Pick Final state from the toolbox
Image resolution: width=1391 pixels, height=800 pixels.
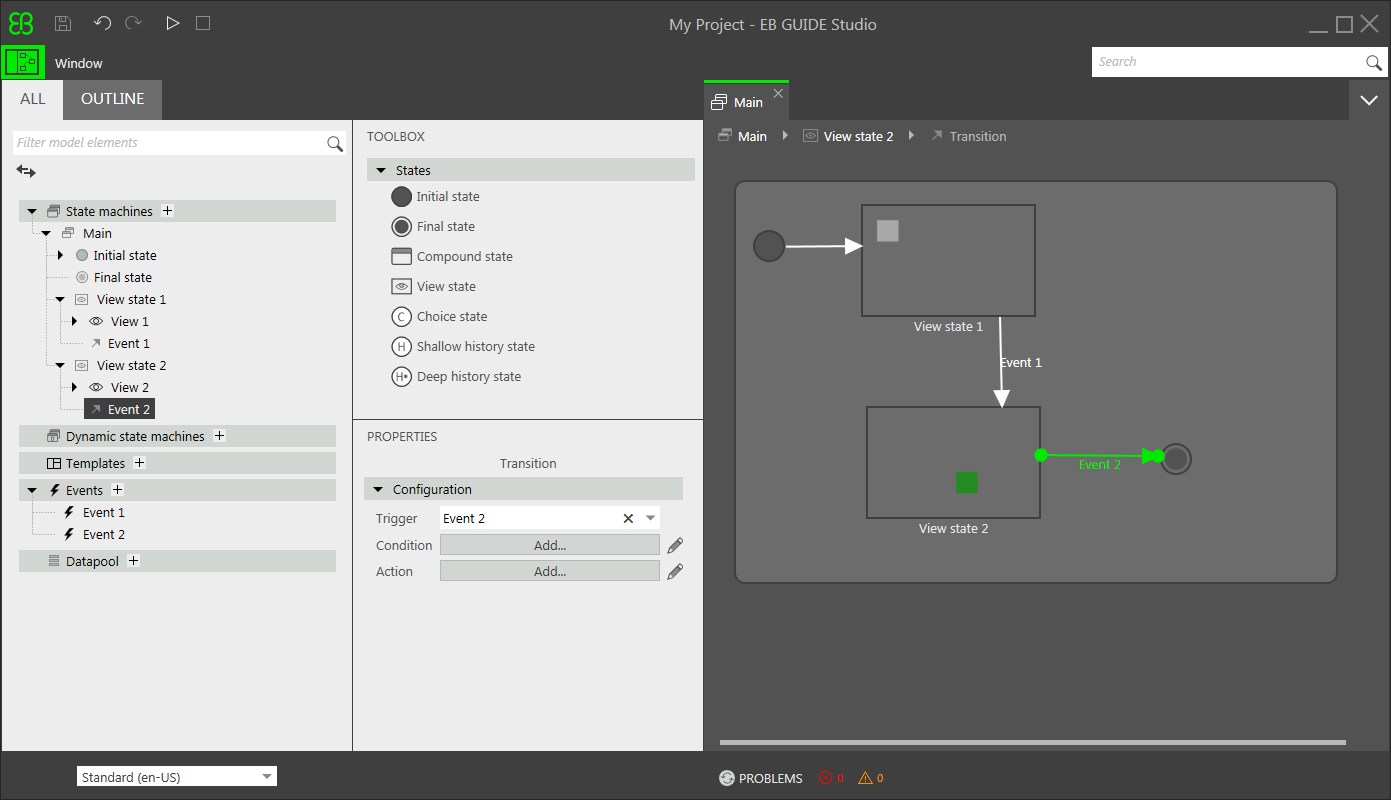coord(434,226)
